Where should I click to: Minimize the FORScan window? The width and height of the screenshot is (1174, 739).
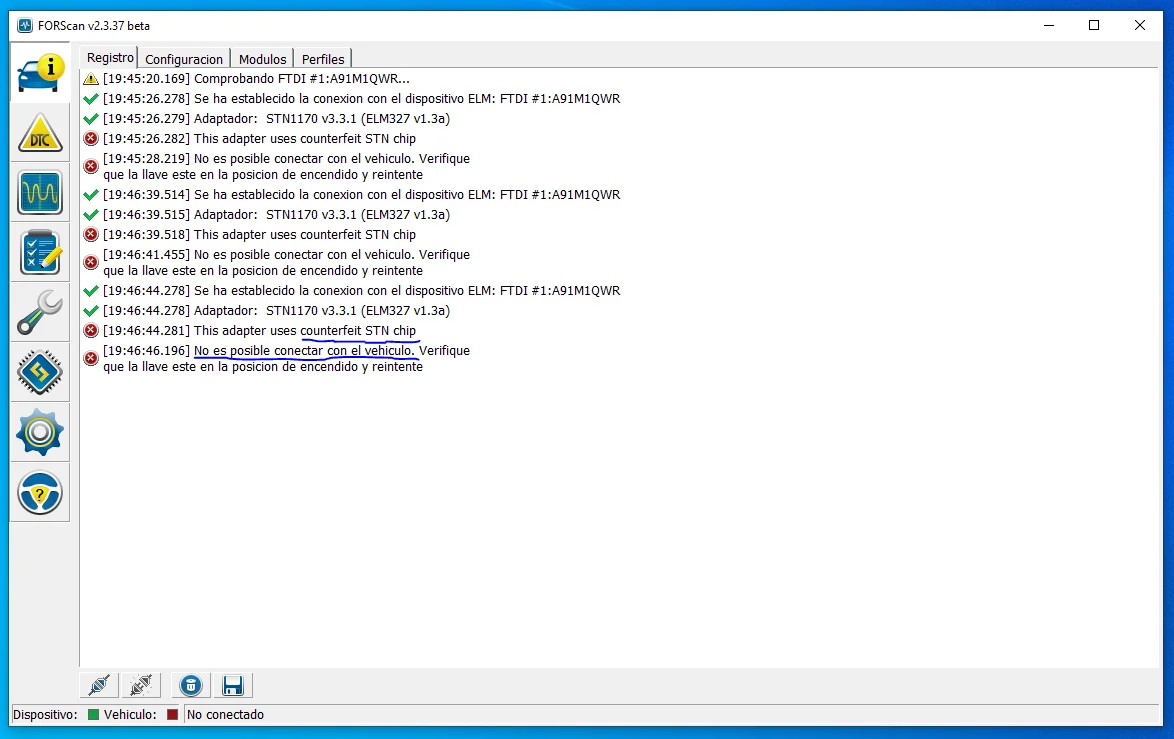1049,25
